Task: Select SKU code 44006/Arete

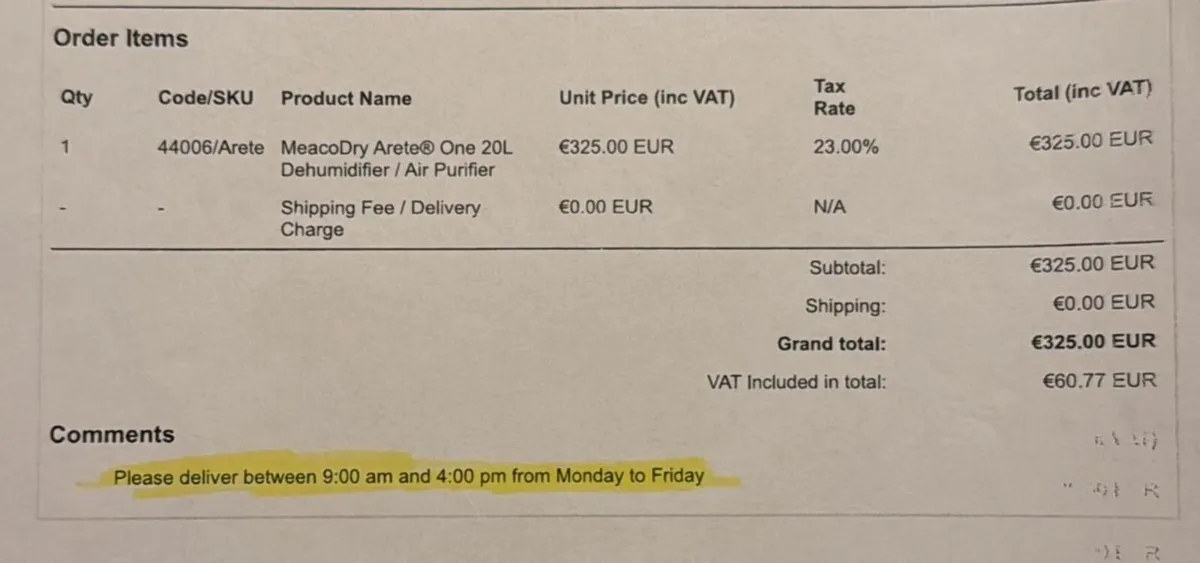Action: pos(211,147)
